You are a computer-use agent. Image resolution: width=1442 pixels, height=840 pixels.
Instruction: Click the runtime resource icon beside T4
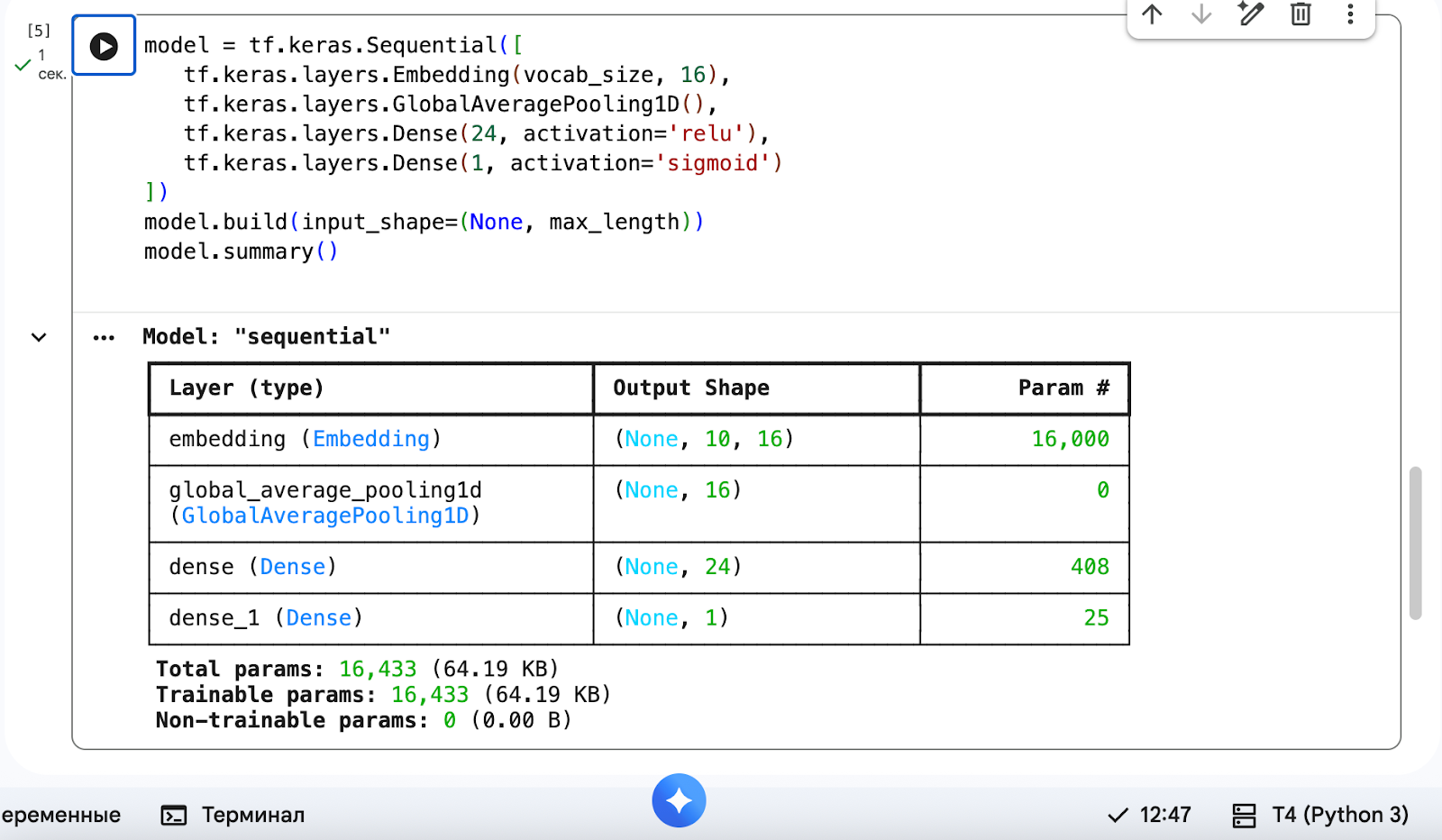[1244, 816]
